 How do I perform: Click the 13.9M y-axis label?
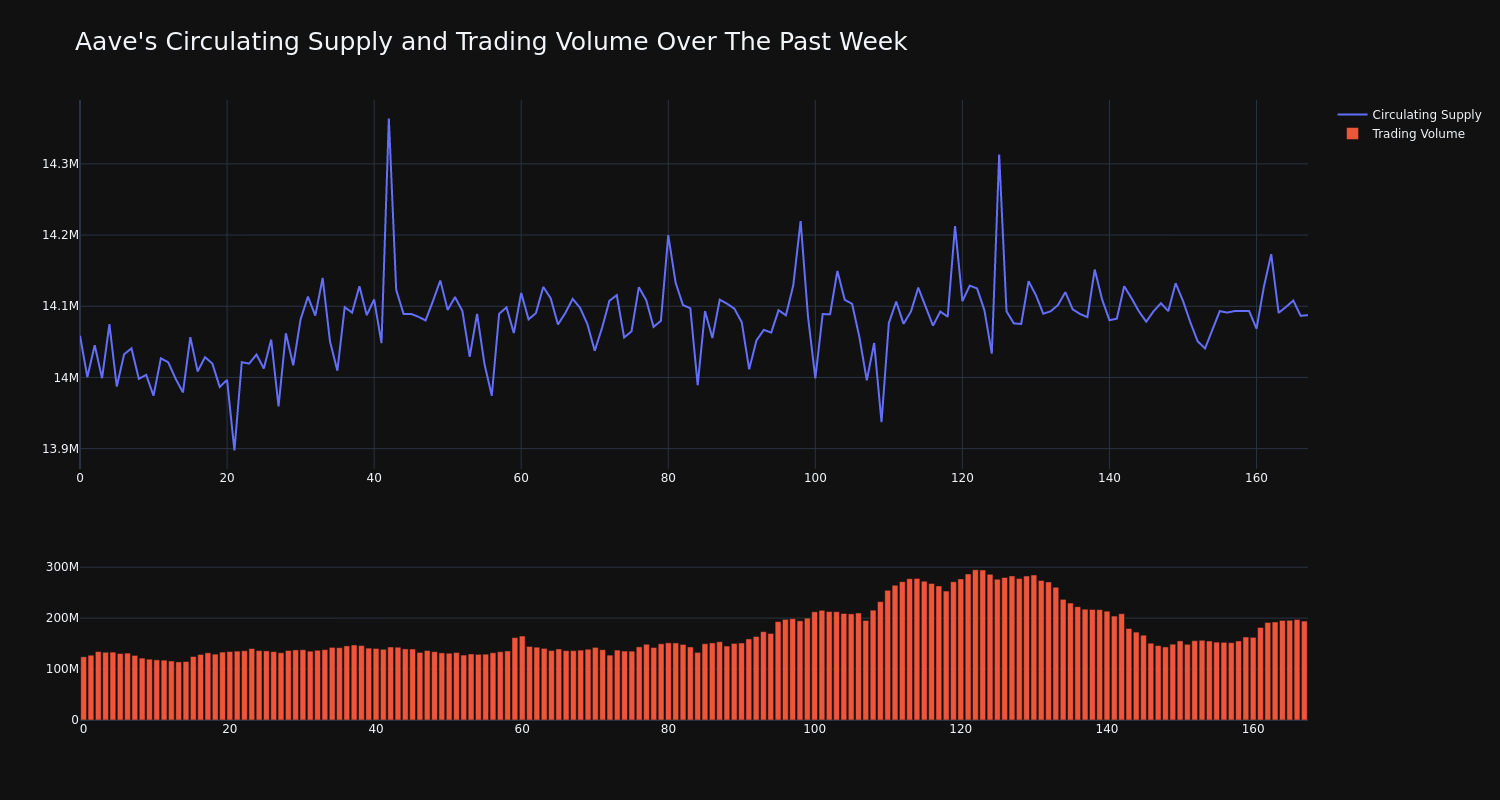[x=60, y=449]
